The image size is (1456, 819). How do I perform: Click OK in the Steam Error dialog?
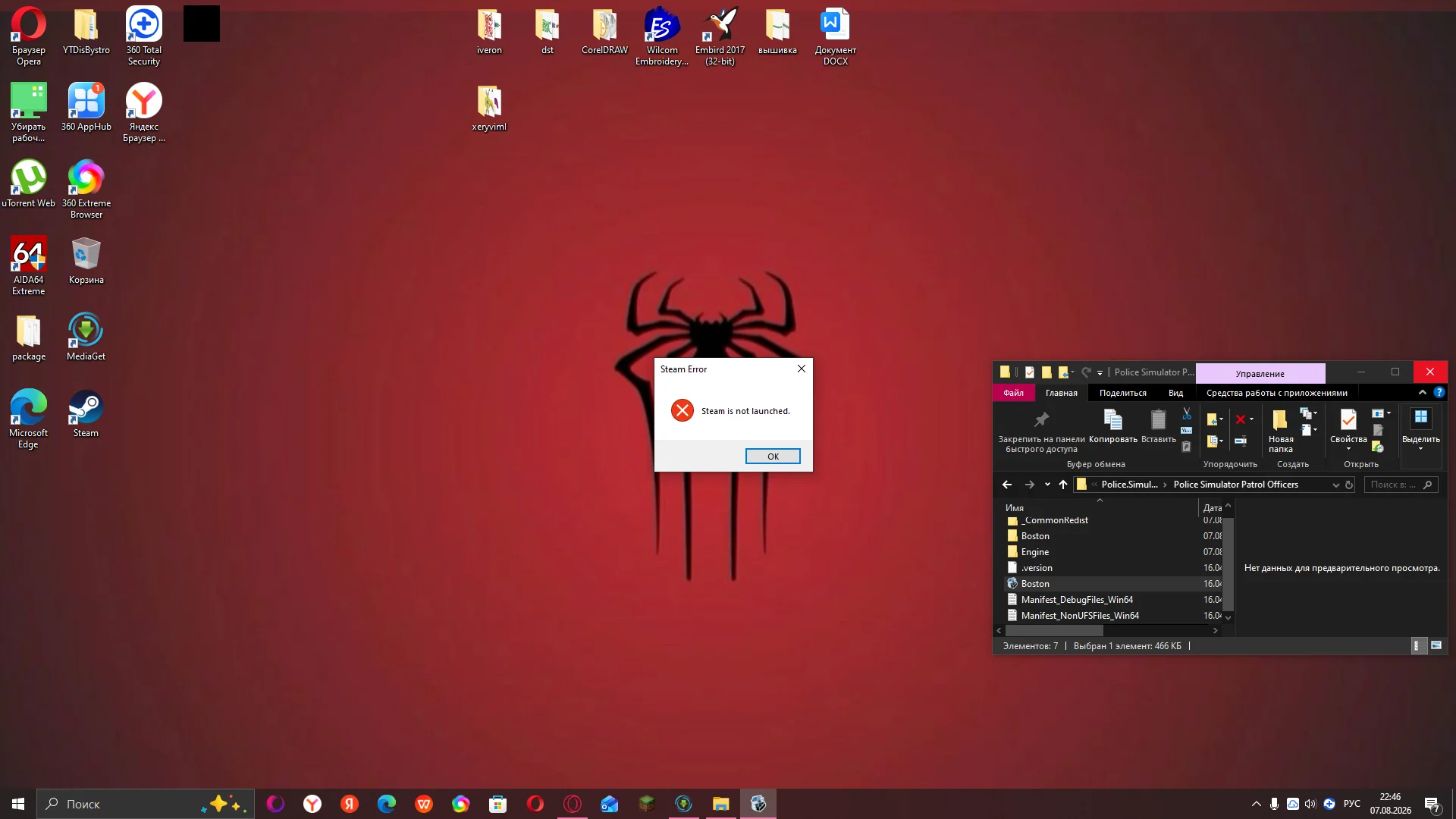(773, 457)
